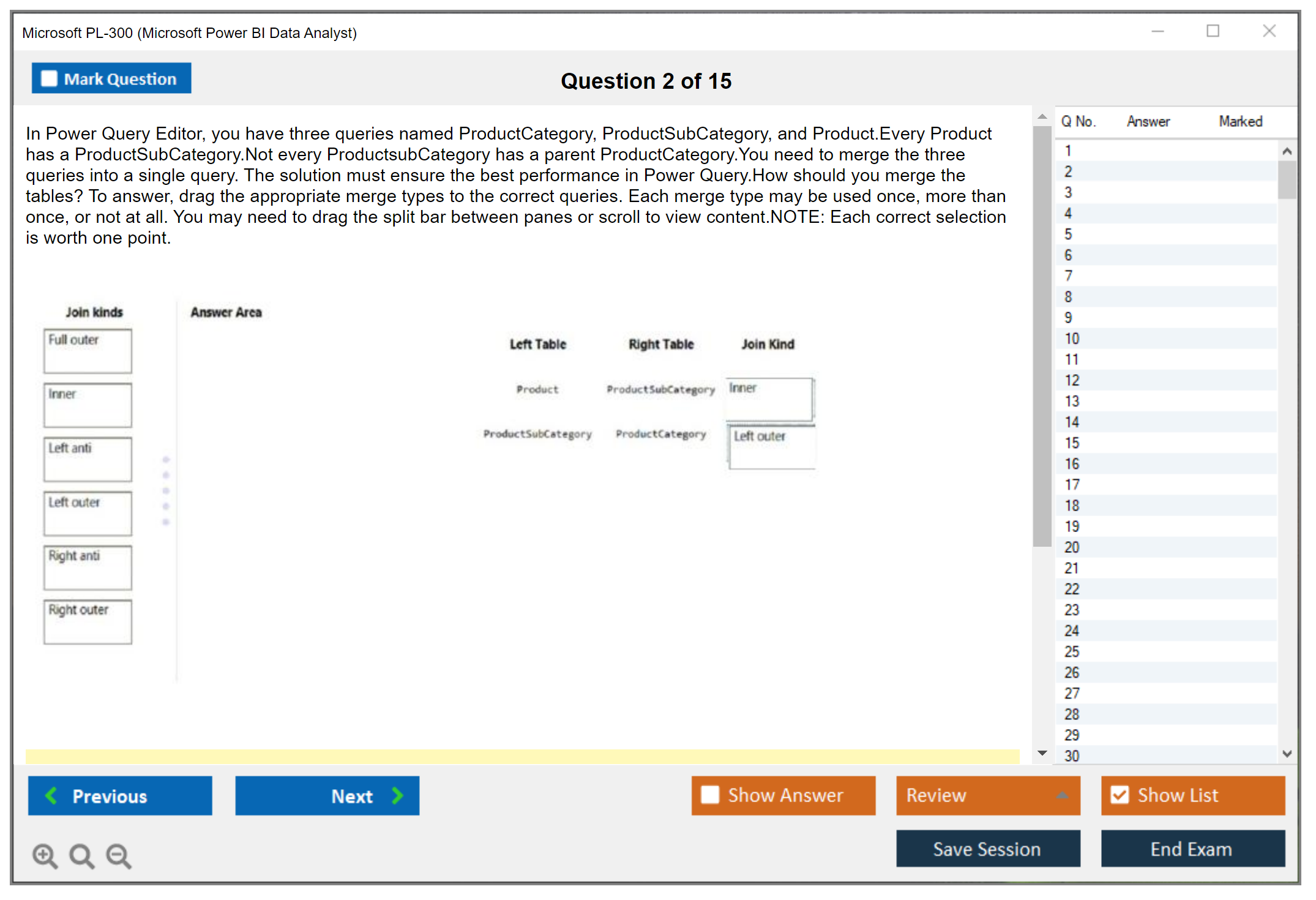Click the zoom out magnifier icon

click(119, 855)
